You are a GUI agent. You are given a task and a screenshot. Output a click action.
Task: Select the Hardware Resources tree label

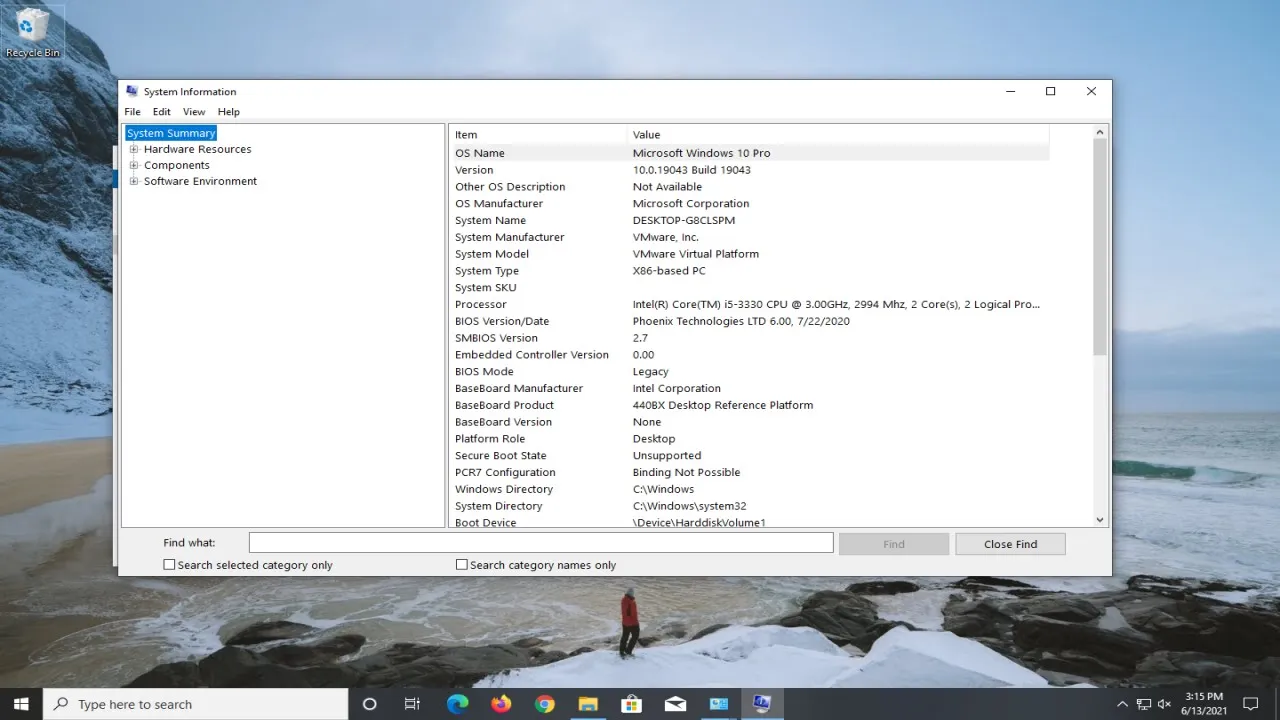pos(197,149)
